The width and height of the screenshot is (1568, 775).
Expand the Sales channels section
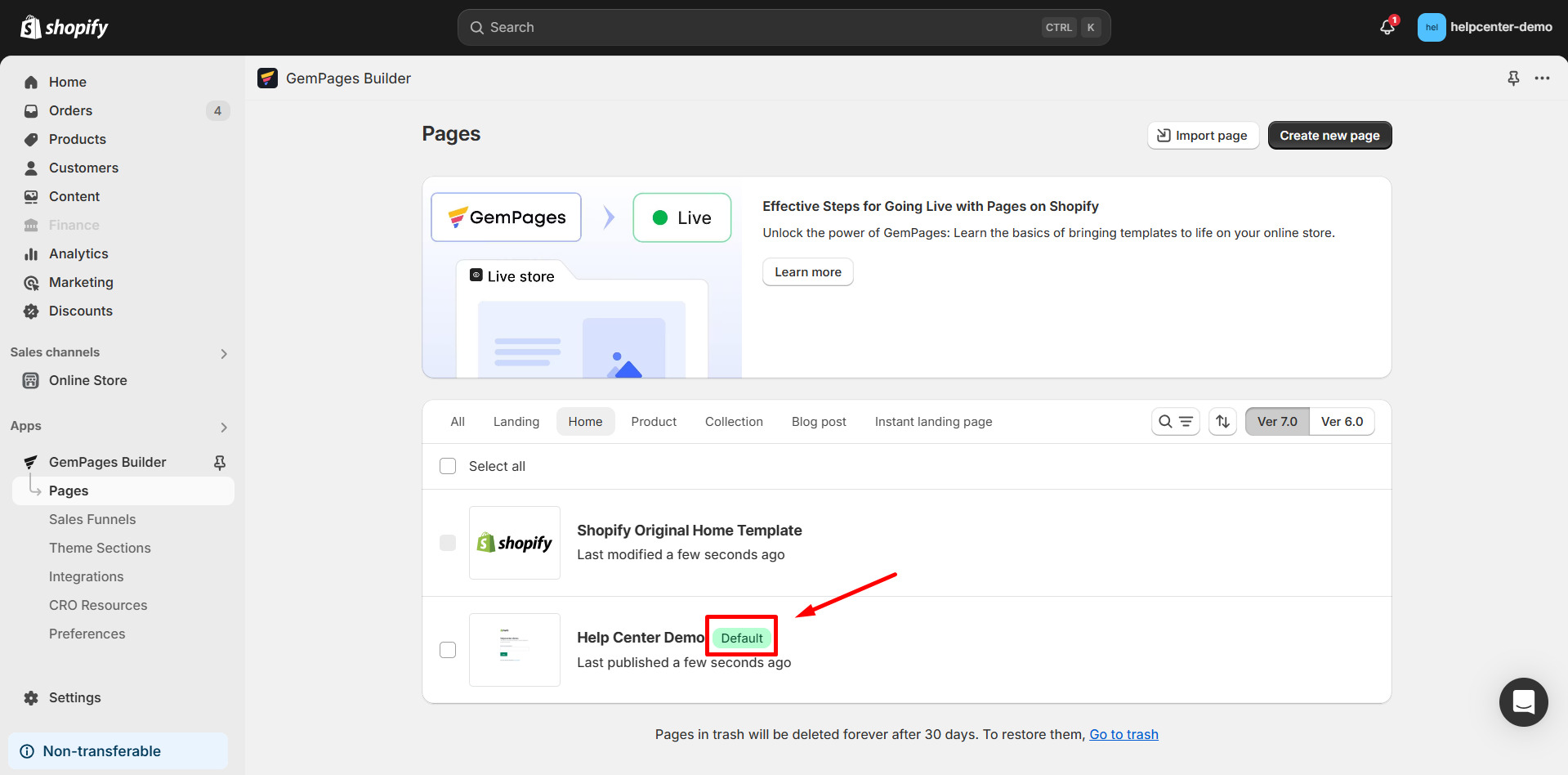point(224,353)
